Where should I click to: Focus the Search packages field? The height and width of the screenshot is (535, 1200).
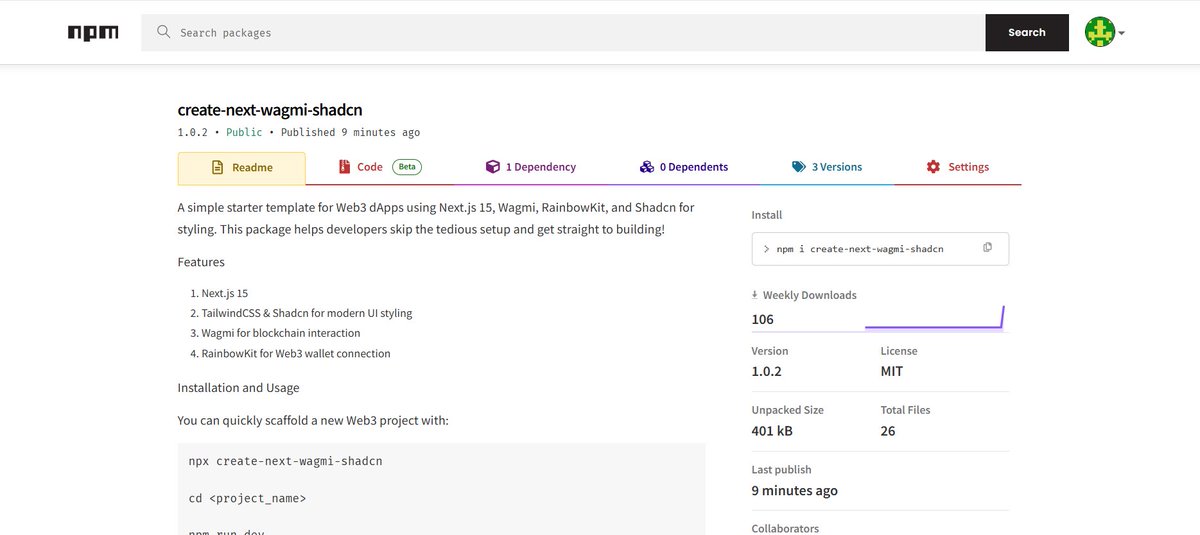[563, 33]
